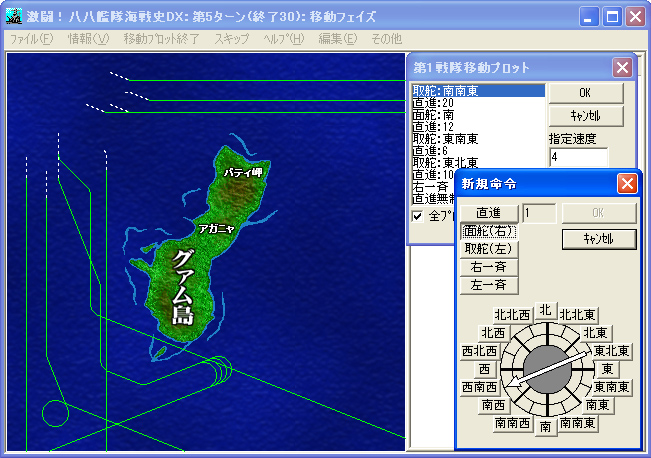Select the 北 (north) direction button

point(545,311)
